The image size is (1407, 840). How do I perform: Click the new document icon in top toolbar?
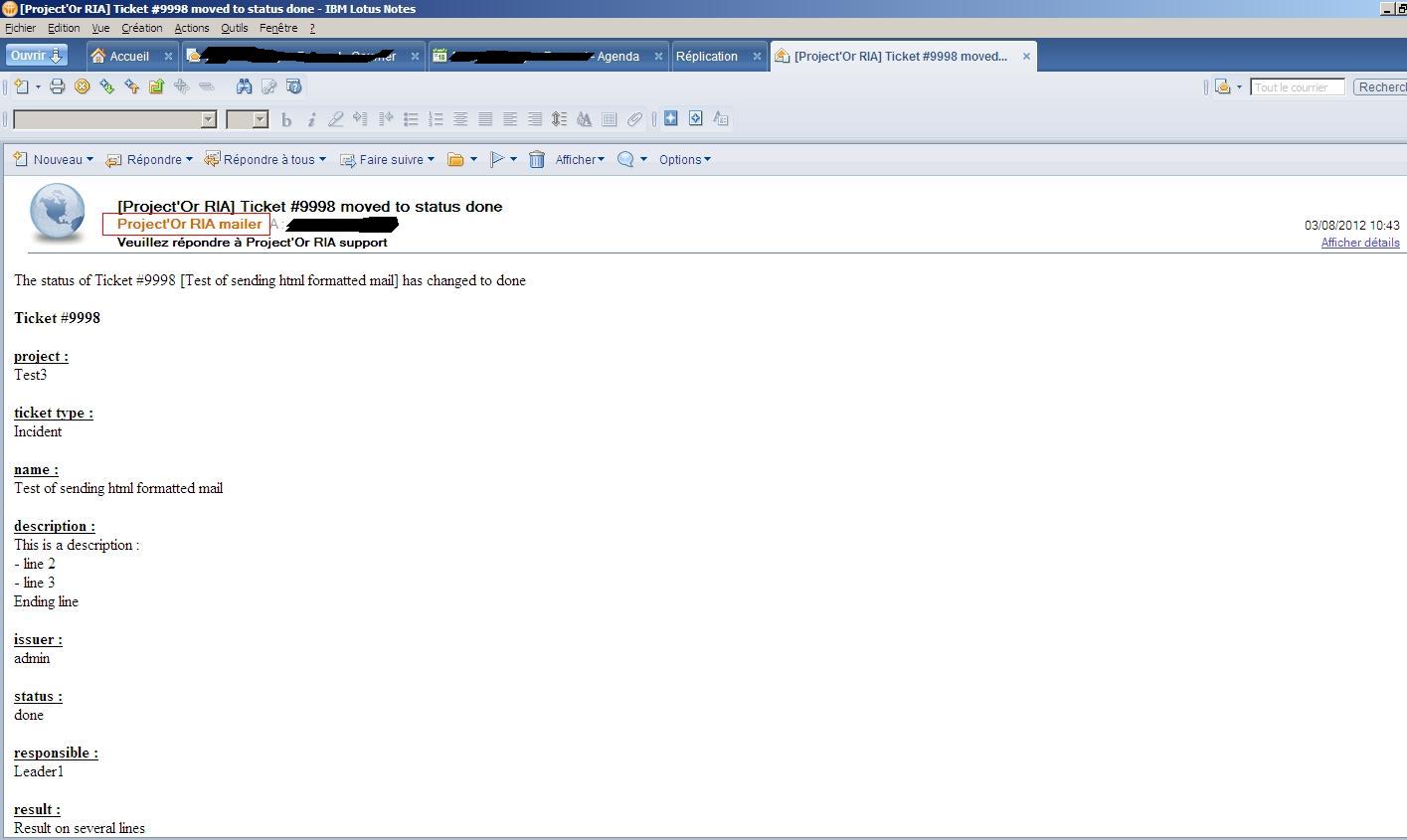[21, 86]
